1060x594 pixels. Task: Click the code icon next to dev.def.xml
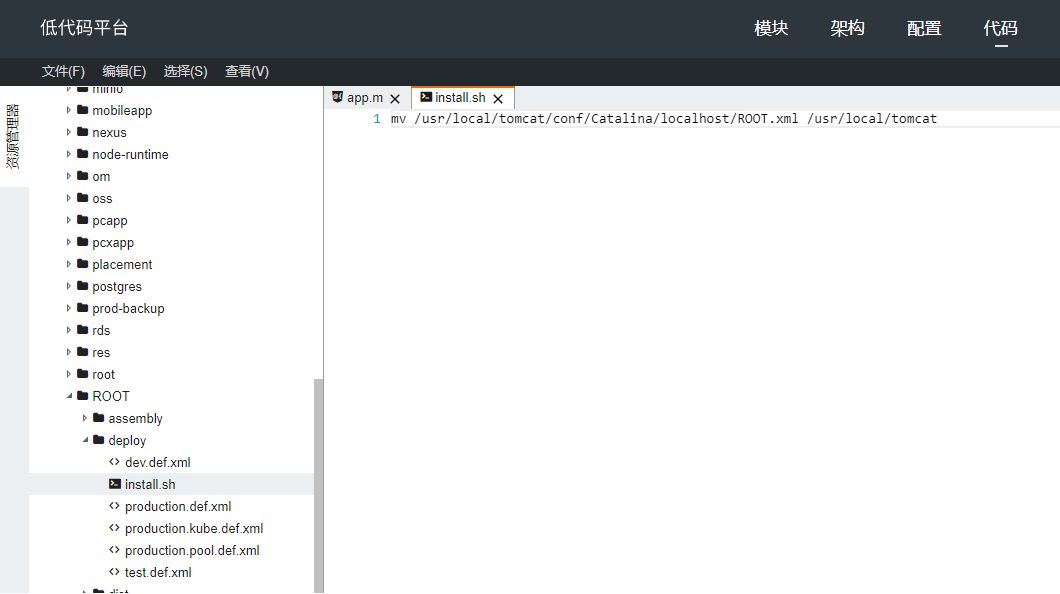coord(115,463)
